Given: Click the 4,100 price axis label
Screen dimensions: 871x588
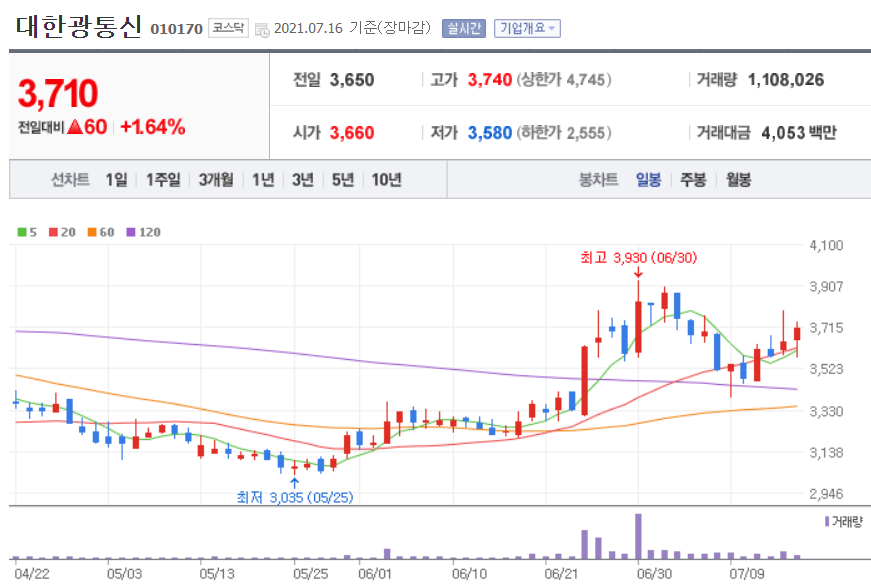Looking at the screenshot, I should [826, 245].
